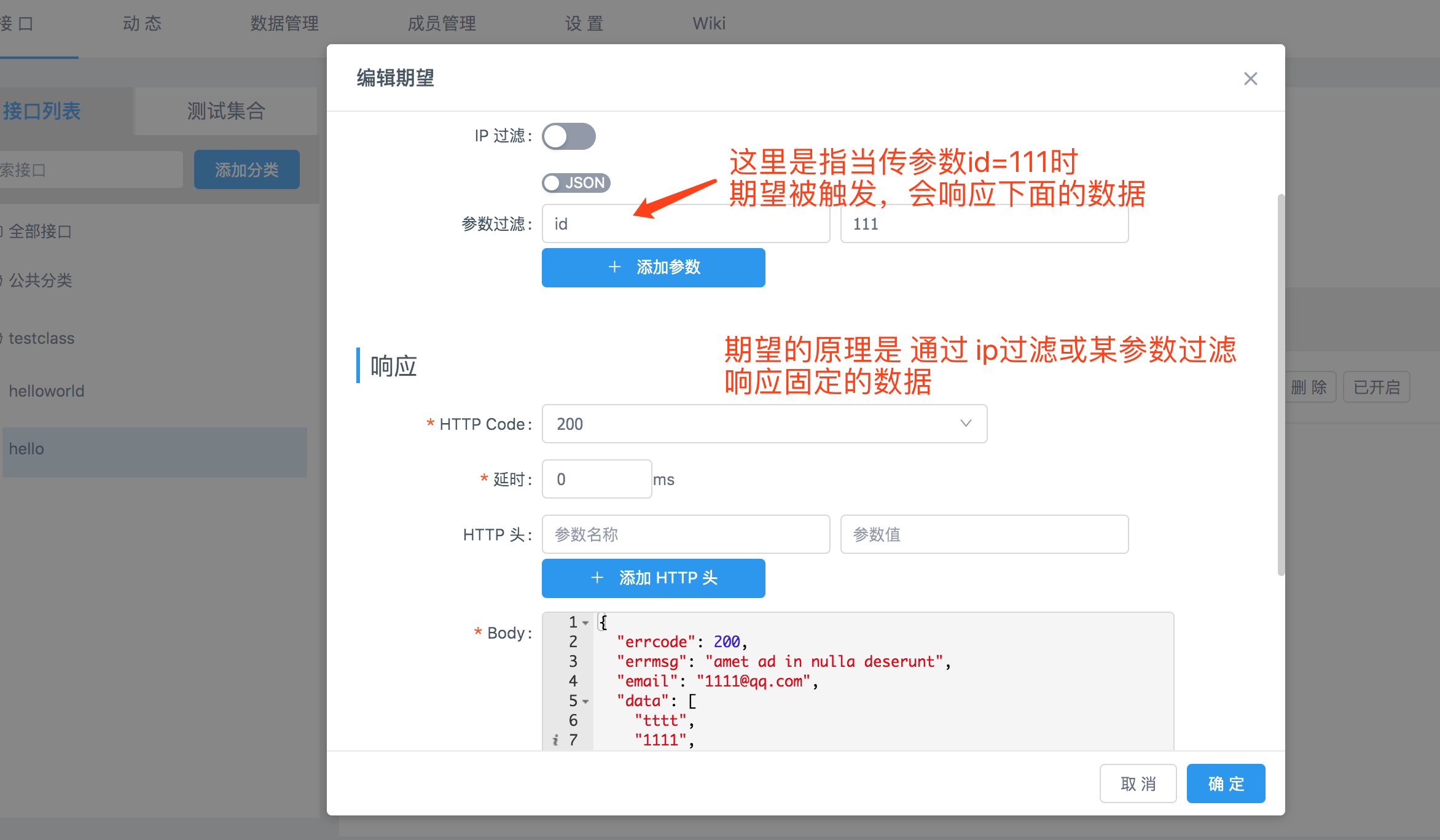The image size is (1440, 840).
Task: Click the 已开启 button behind the dialog
Action: coord(1376,387)
